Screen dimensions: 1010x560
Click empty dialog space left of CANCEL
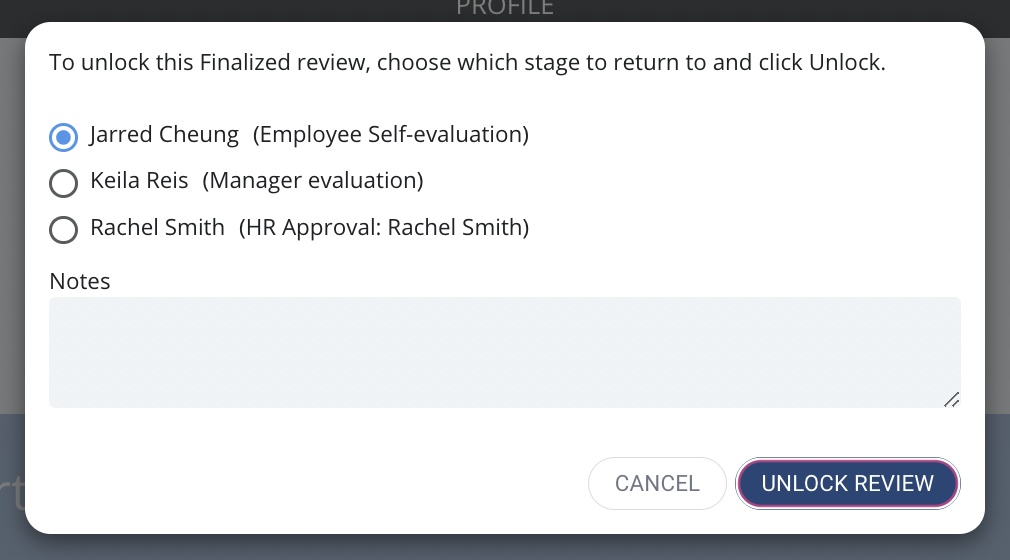(309, 483)
